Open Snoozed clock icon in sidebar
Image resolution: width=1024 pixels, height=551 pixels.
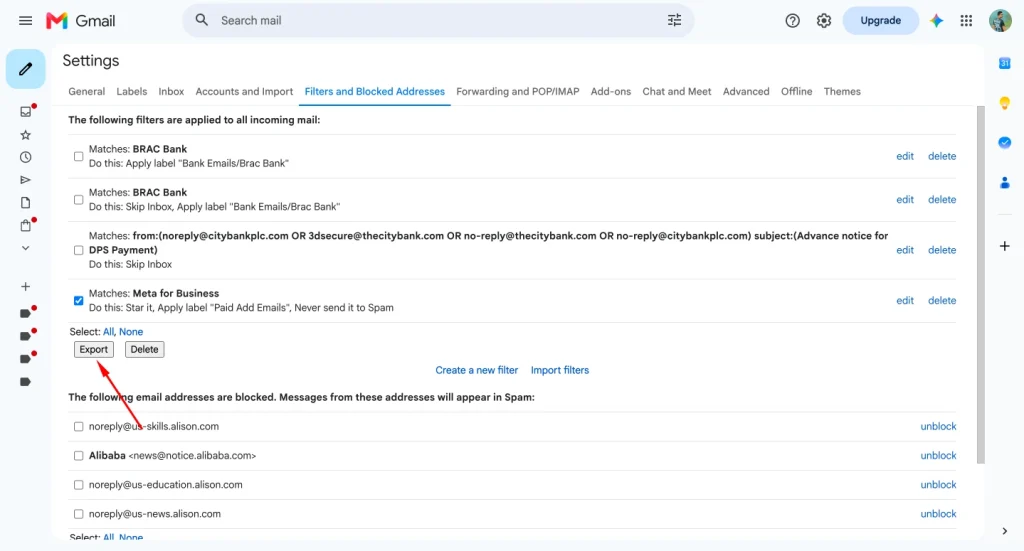[25, 157]
